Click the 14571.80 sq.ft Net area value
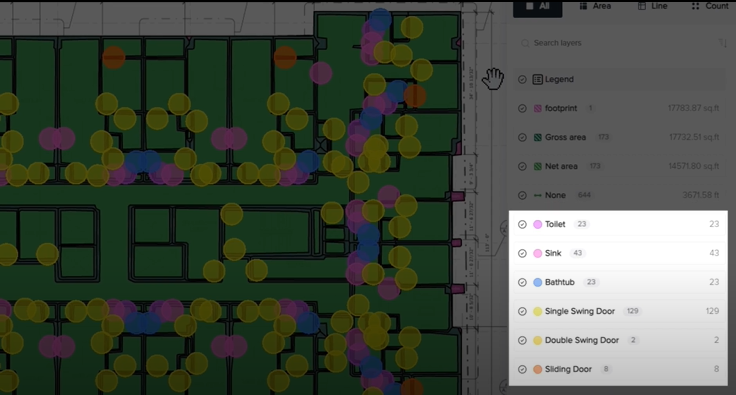This screenshot has height=395, width=736. click(693, 167)
